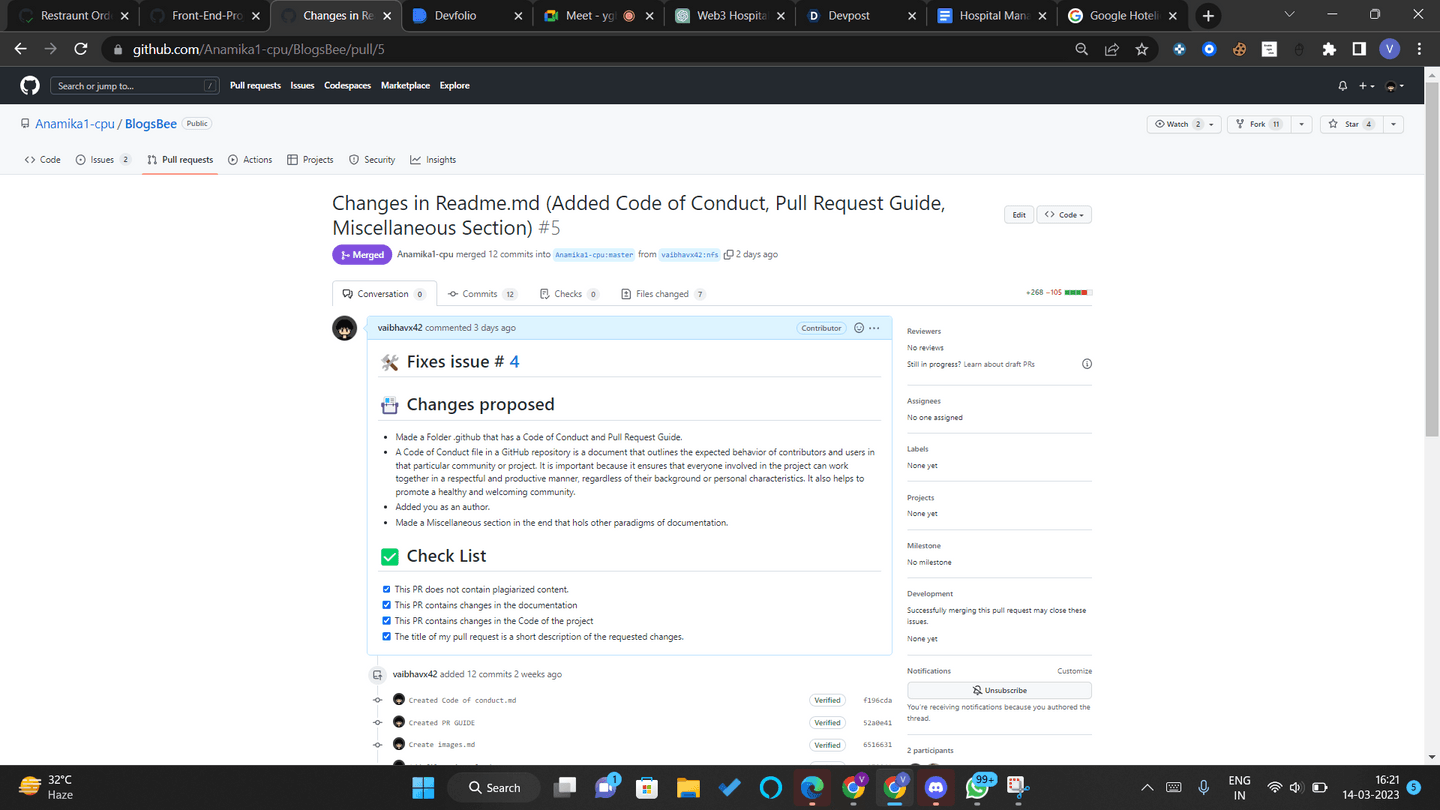Viewport: 1440px width, 810px height.
Task: Click the browser back arrow
Action: [x=21, y=49]
